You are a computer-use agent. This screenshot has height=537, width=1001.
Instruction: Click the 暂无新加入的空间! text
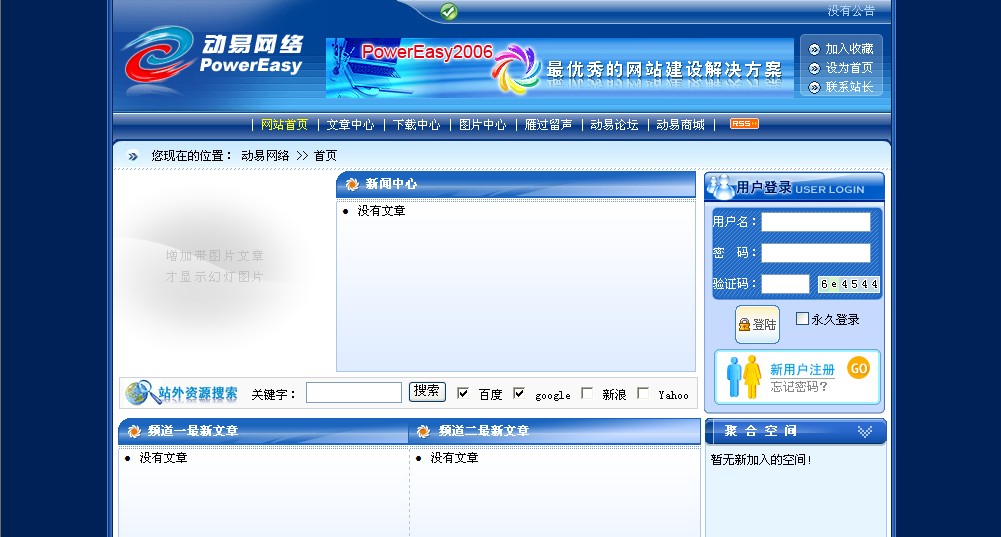pyautogui.click(x=761, y=460)
